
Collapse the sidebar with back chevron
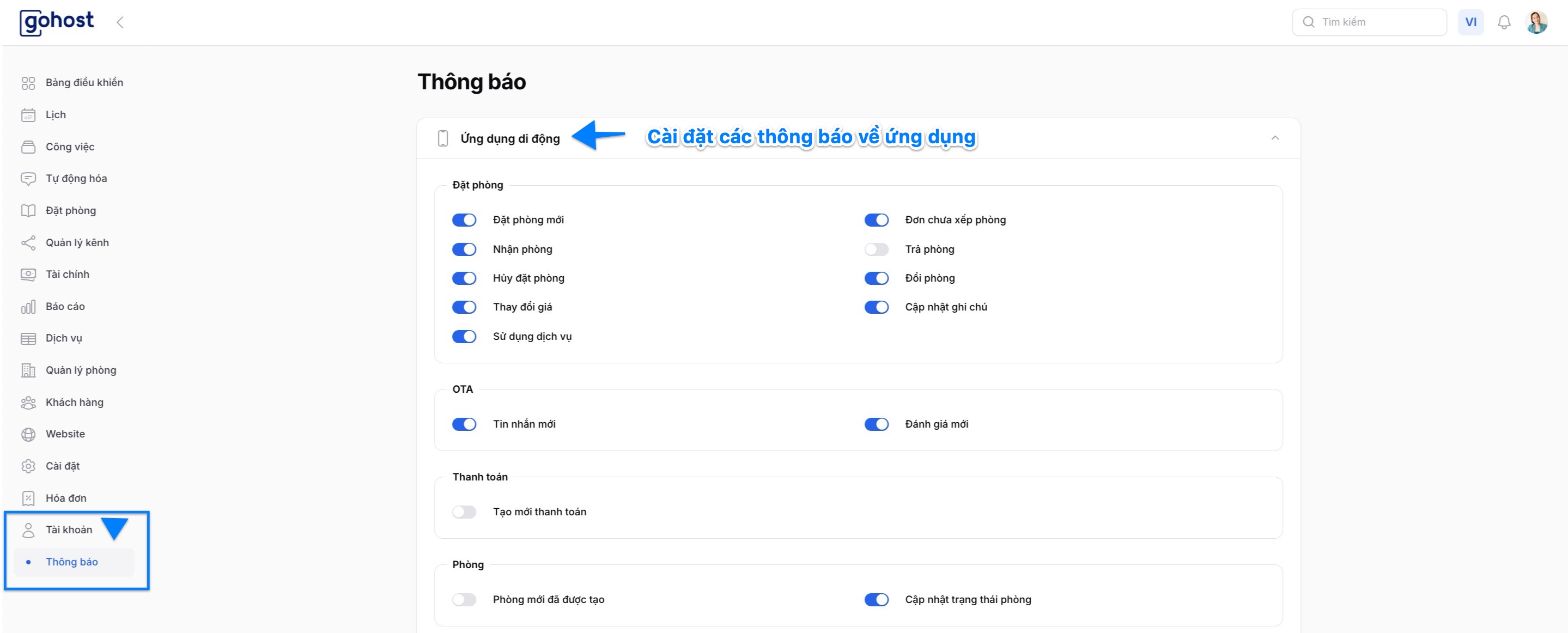(120, 22)
